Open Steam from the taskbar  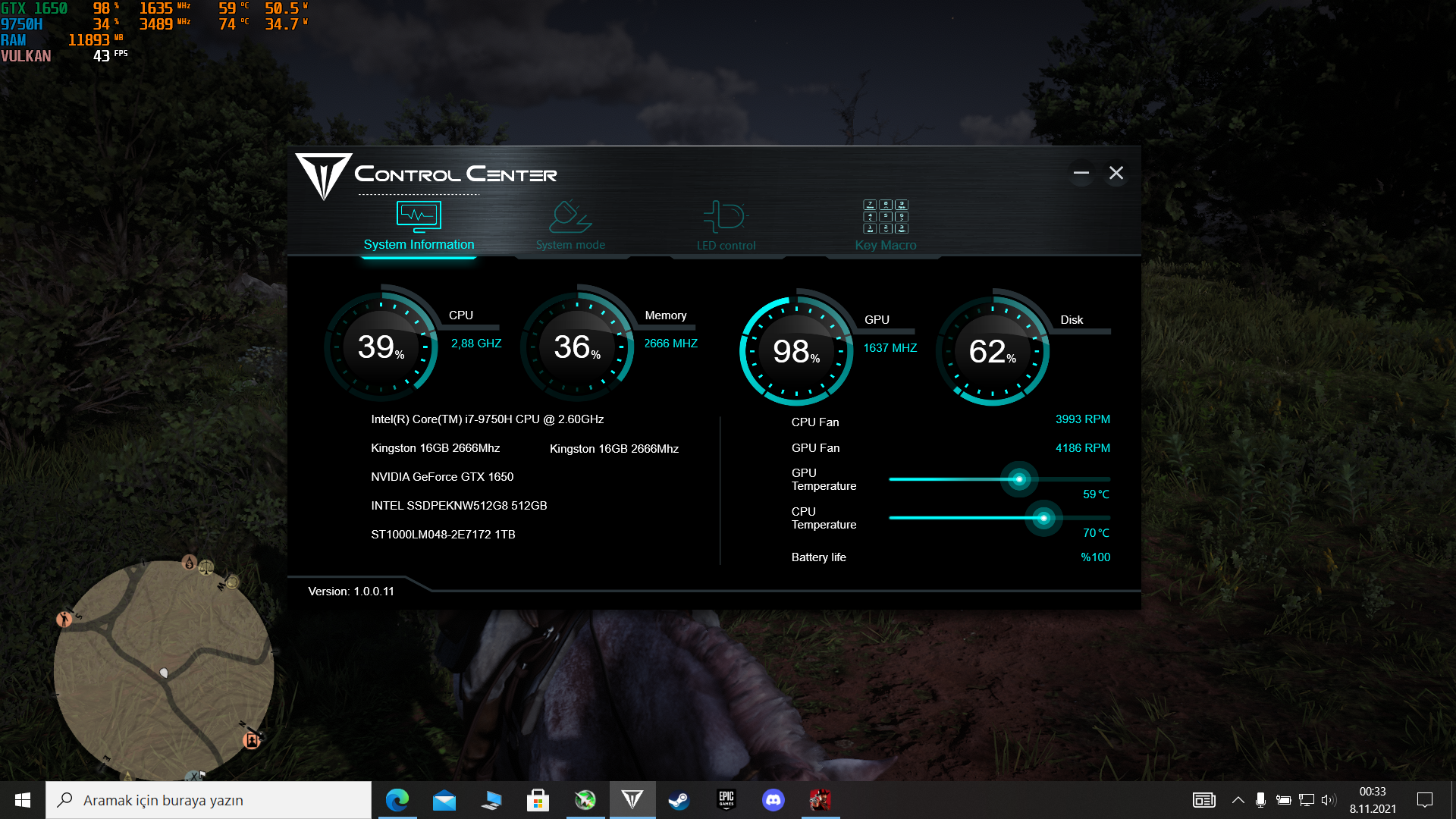coord(679,800)
